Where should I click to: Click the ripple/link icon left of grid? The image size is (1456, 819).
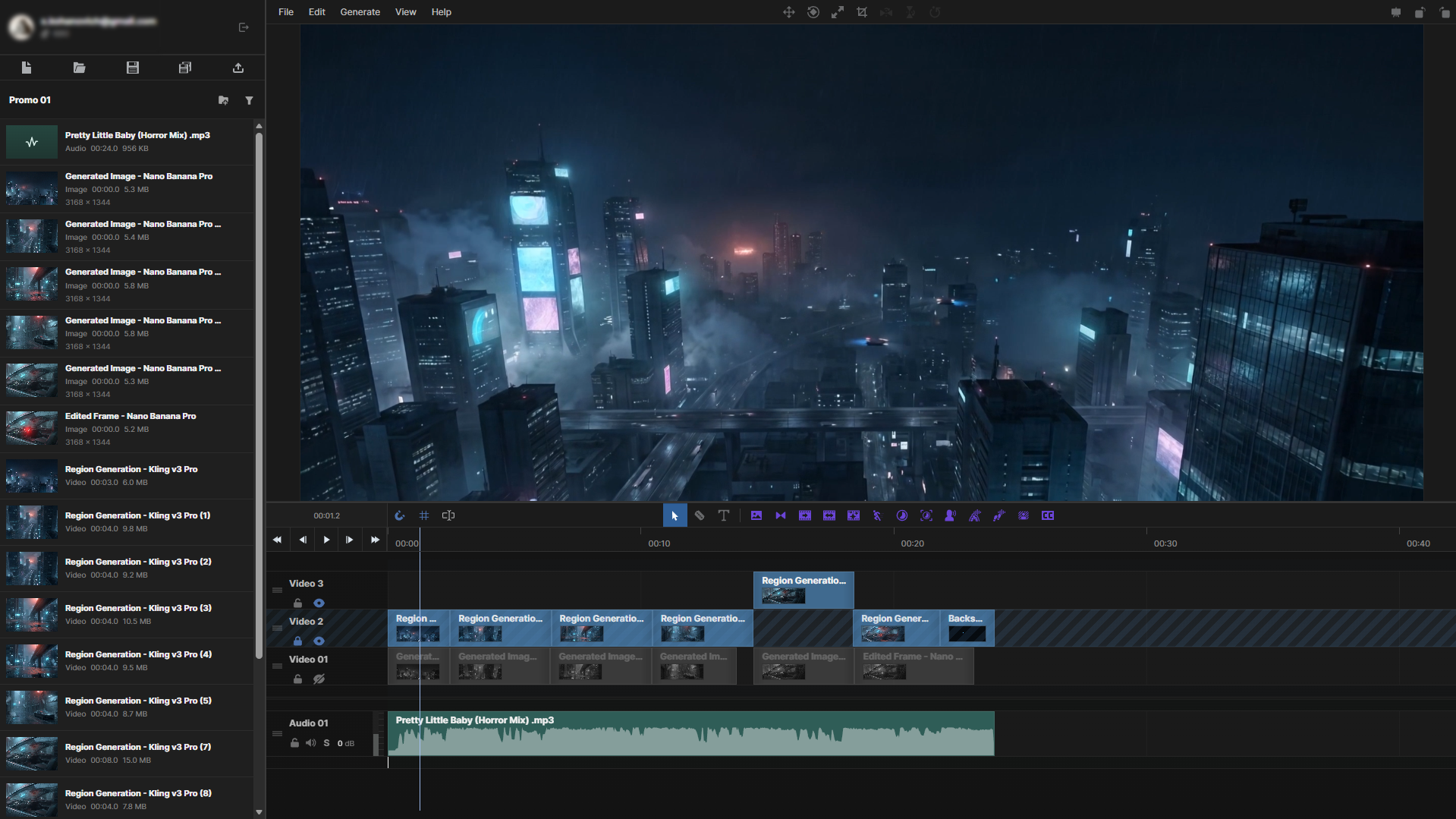(400, 515)
